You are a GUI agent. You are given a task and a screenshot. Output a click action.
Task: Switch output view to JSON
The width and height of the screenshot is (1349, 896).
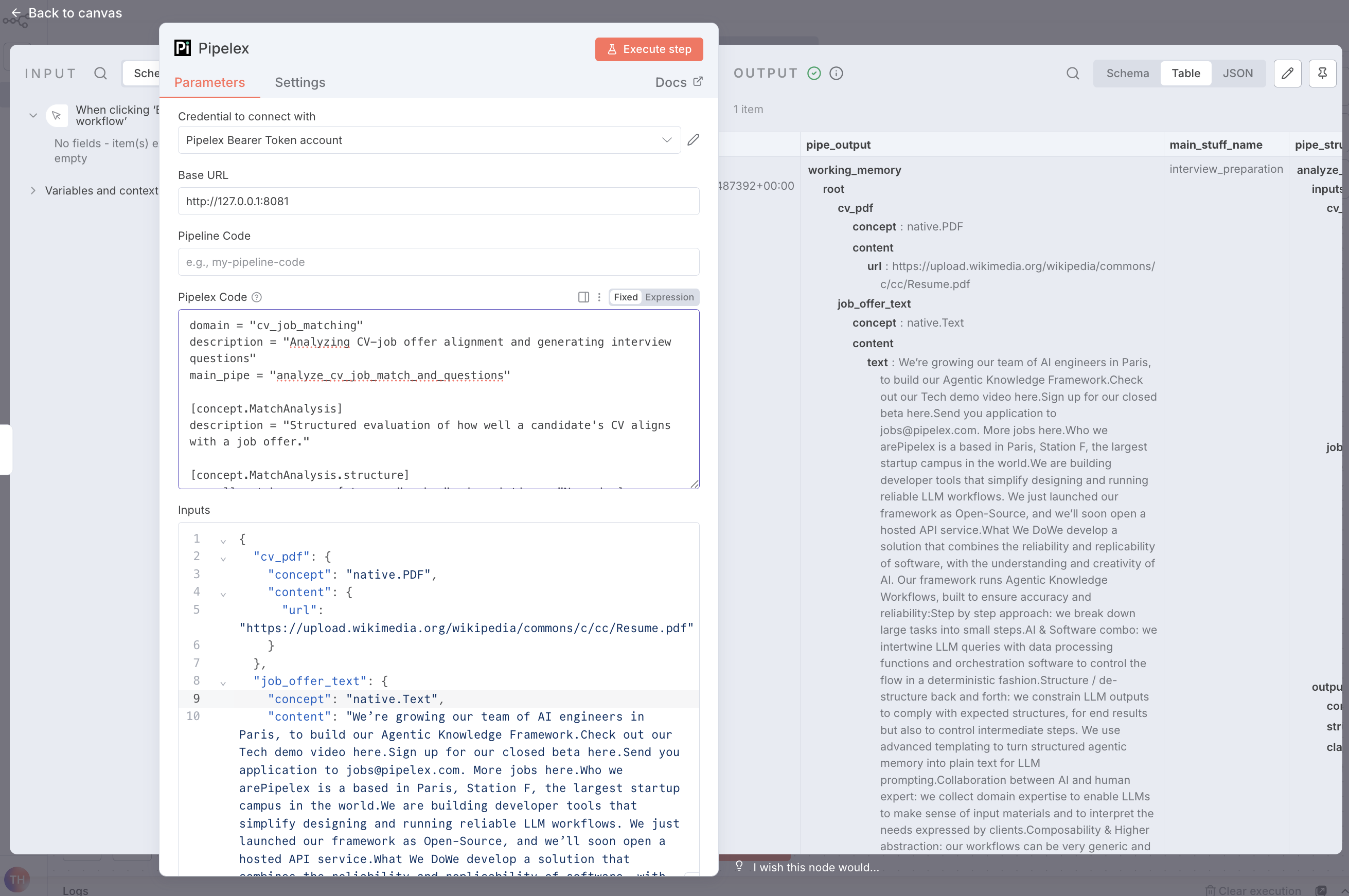(x=1237, y=73)
